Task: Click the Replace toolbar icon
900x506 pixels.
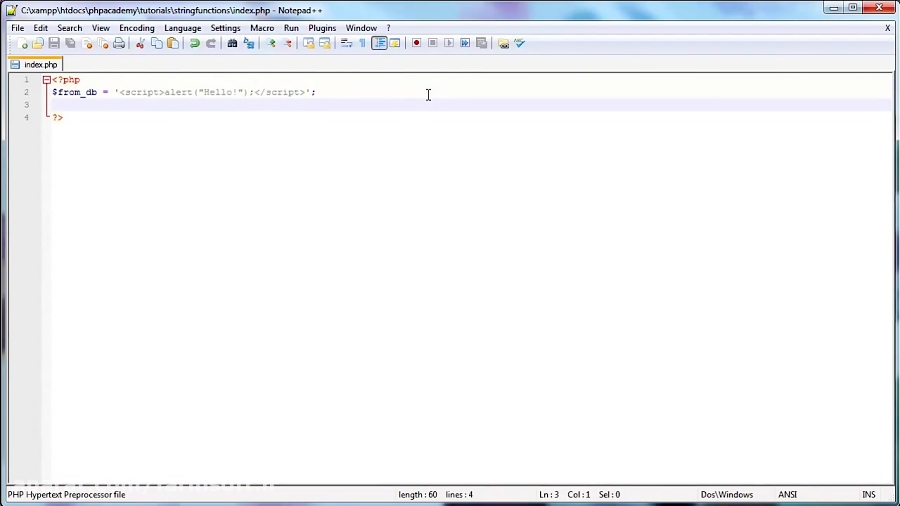Action: click(x=249, y=44)
